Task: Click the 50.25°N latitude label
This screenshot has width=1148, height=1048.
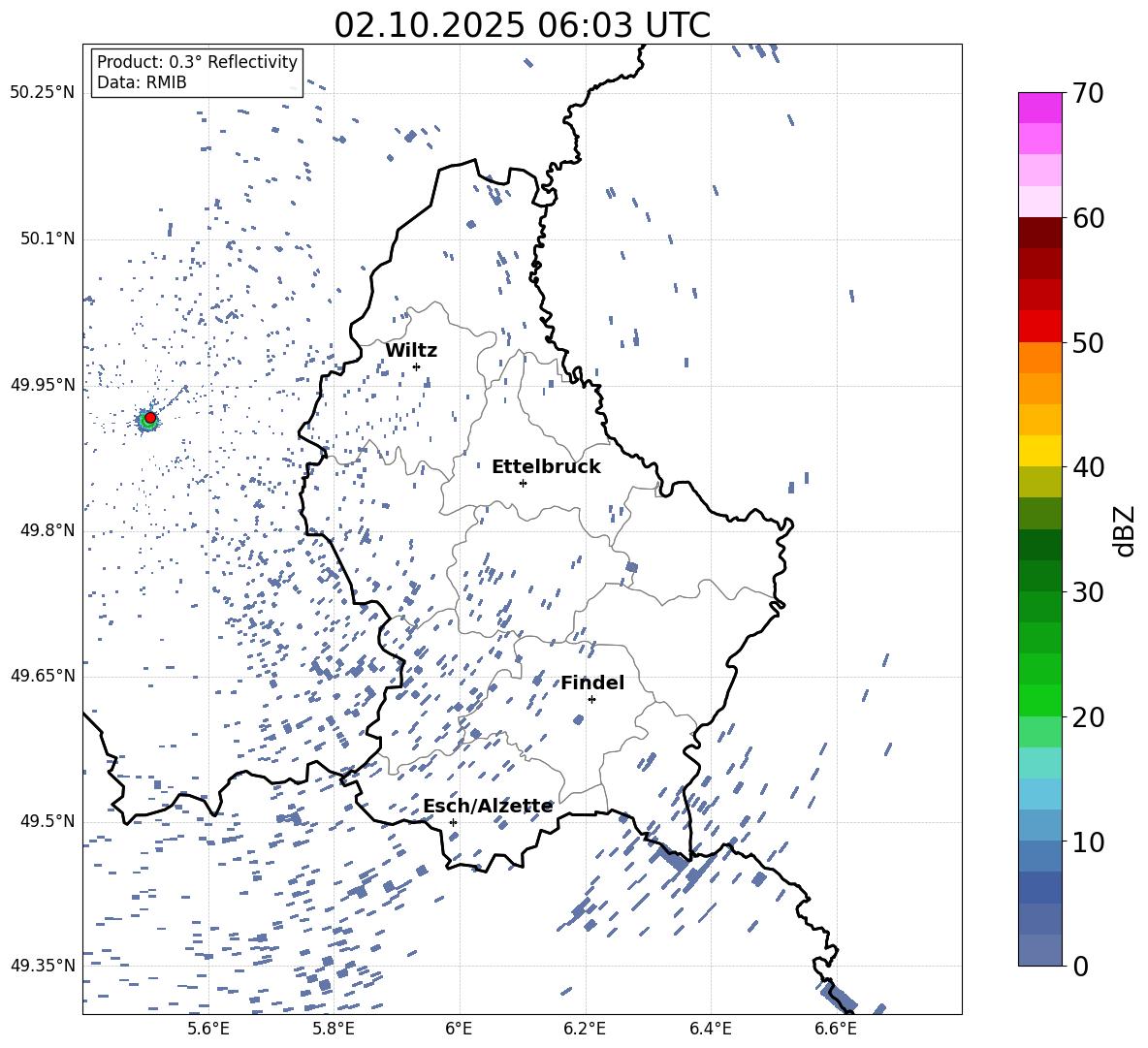Action: tap(43, 93)
